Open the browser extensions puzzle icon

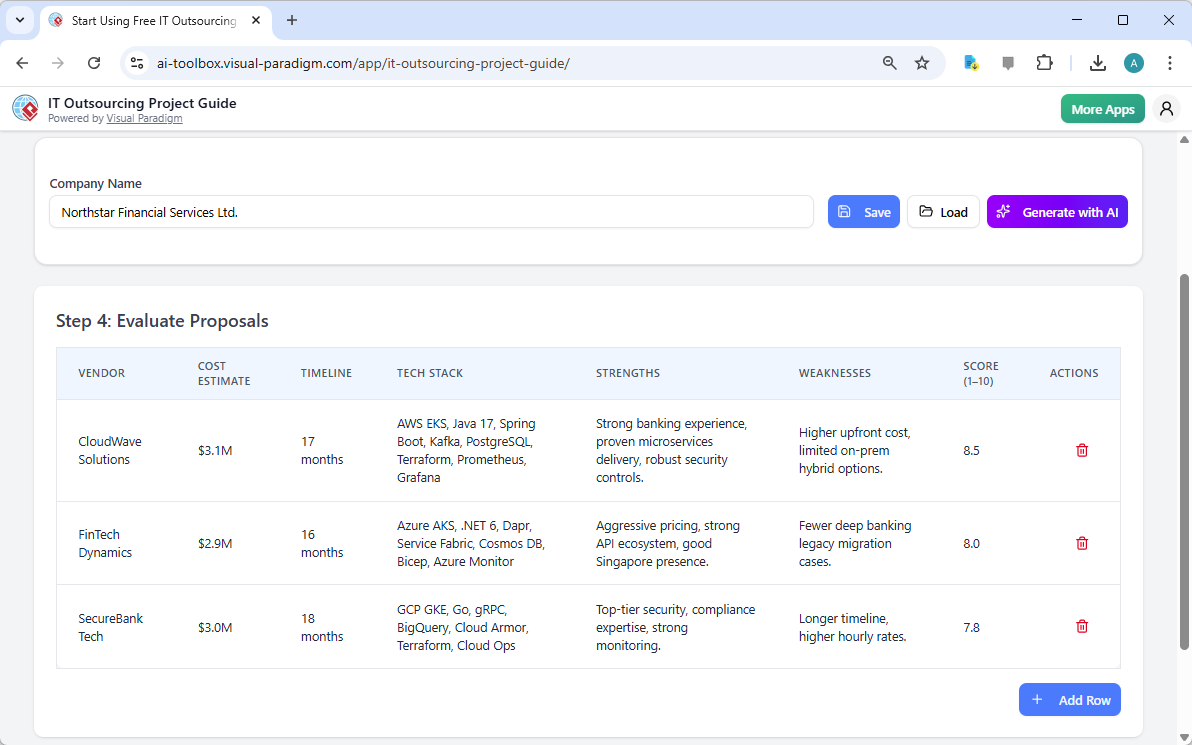tap(1044, 62)
